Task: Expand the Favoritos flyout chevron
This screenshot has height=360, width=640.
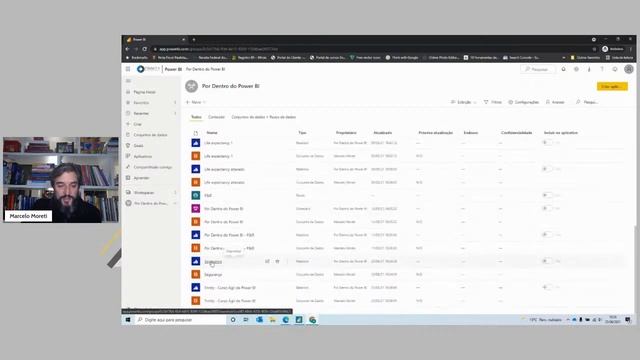Action: [176, 103]
